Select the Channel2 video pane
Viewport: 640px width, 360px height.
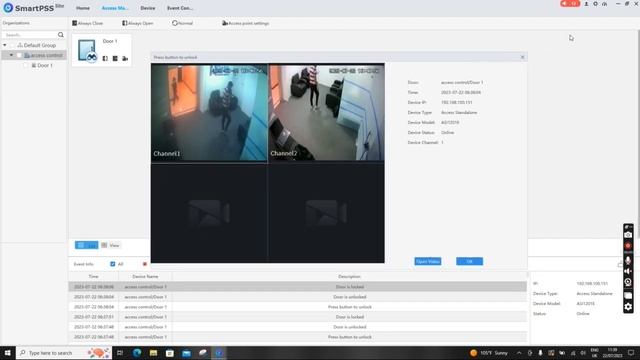point(326,112)
